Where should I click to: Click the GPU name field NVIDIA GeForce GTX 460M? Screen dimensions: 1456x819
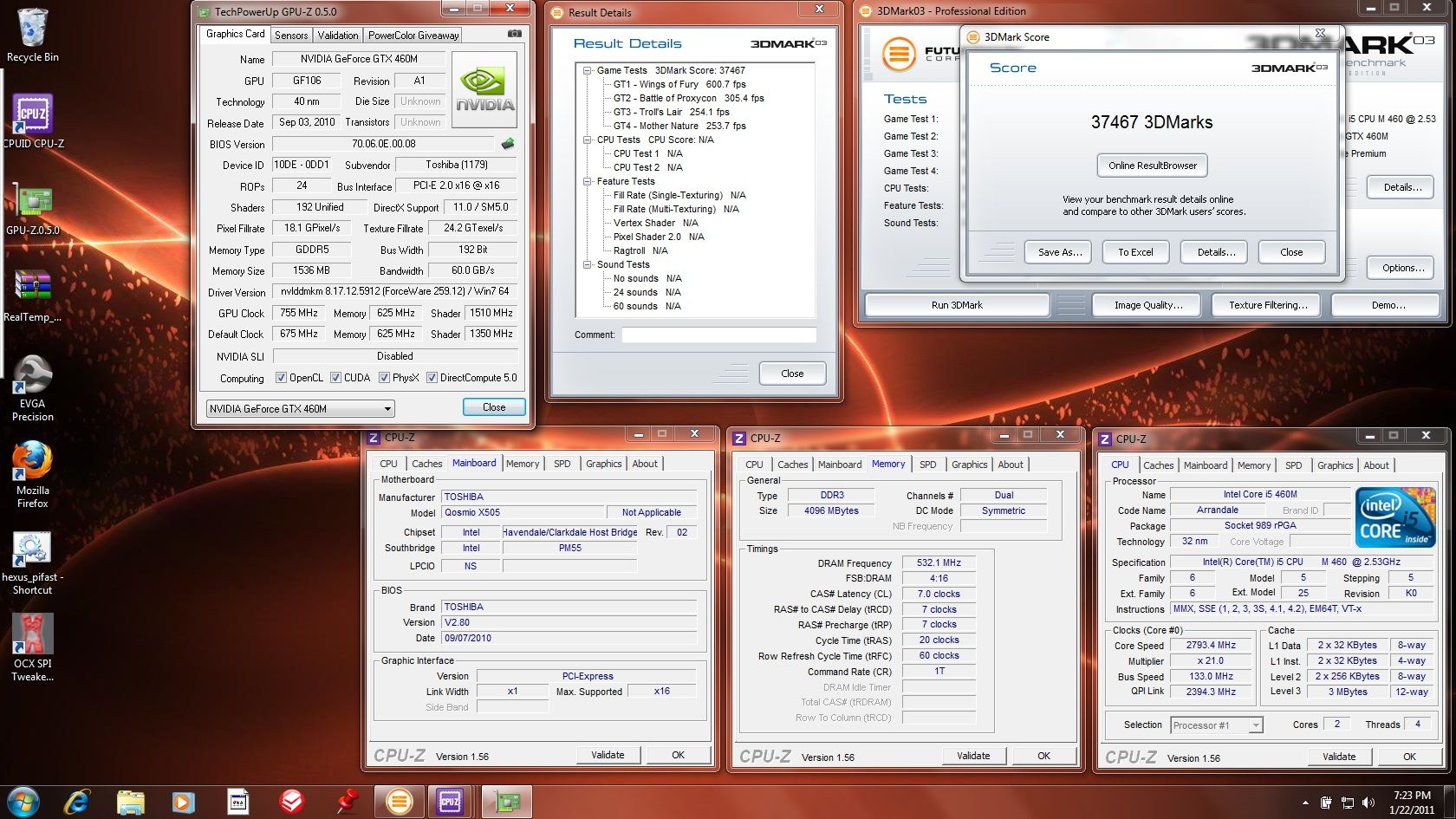[x=359, y=59]
